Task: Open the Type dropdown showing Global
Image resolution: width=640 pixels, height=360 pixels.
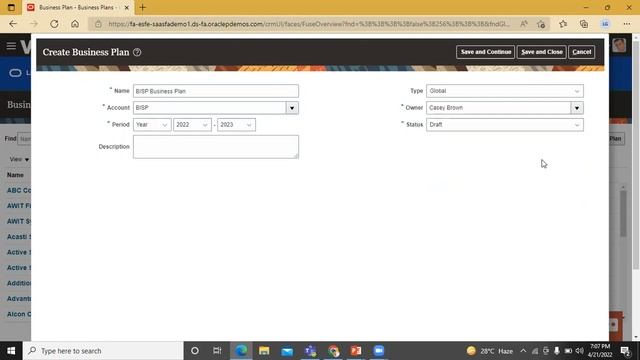Action: (x=505, y=91)
